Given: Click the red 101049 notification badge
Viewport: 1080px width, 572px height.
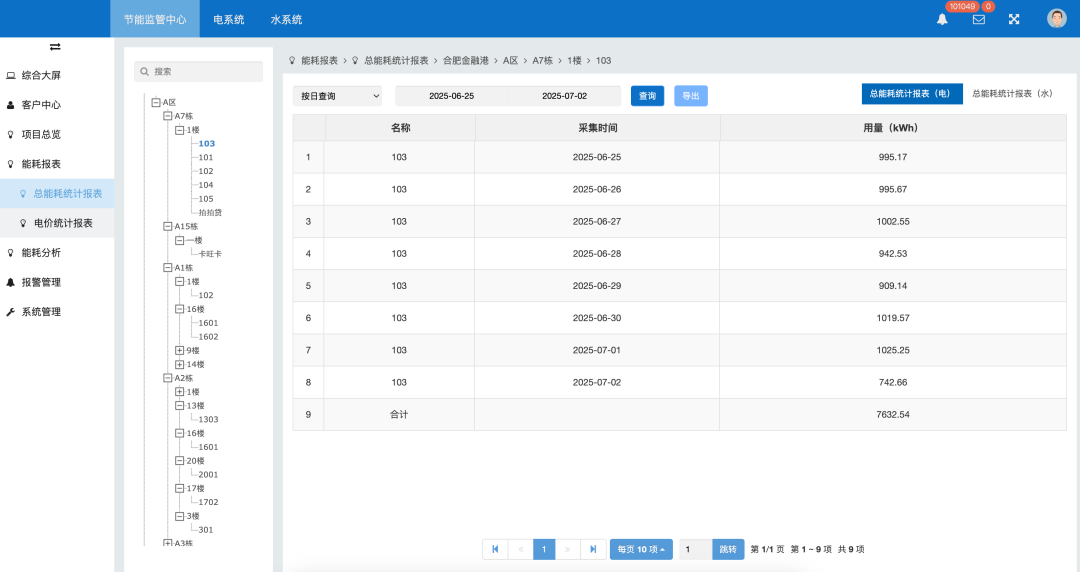Looking at the screenshot, I should pos(962,6).
